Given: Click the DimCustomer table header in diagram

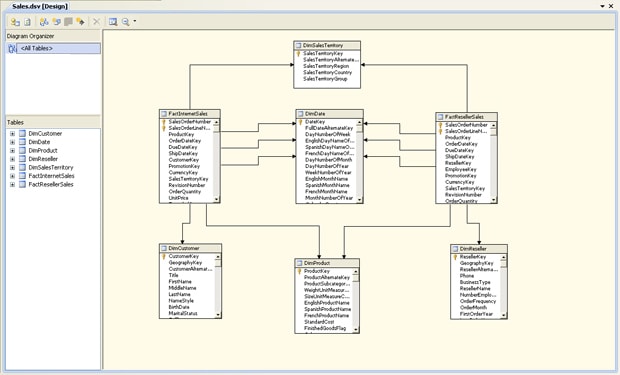Looking at the screenshot, I should [191, 248].
